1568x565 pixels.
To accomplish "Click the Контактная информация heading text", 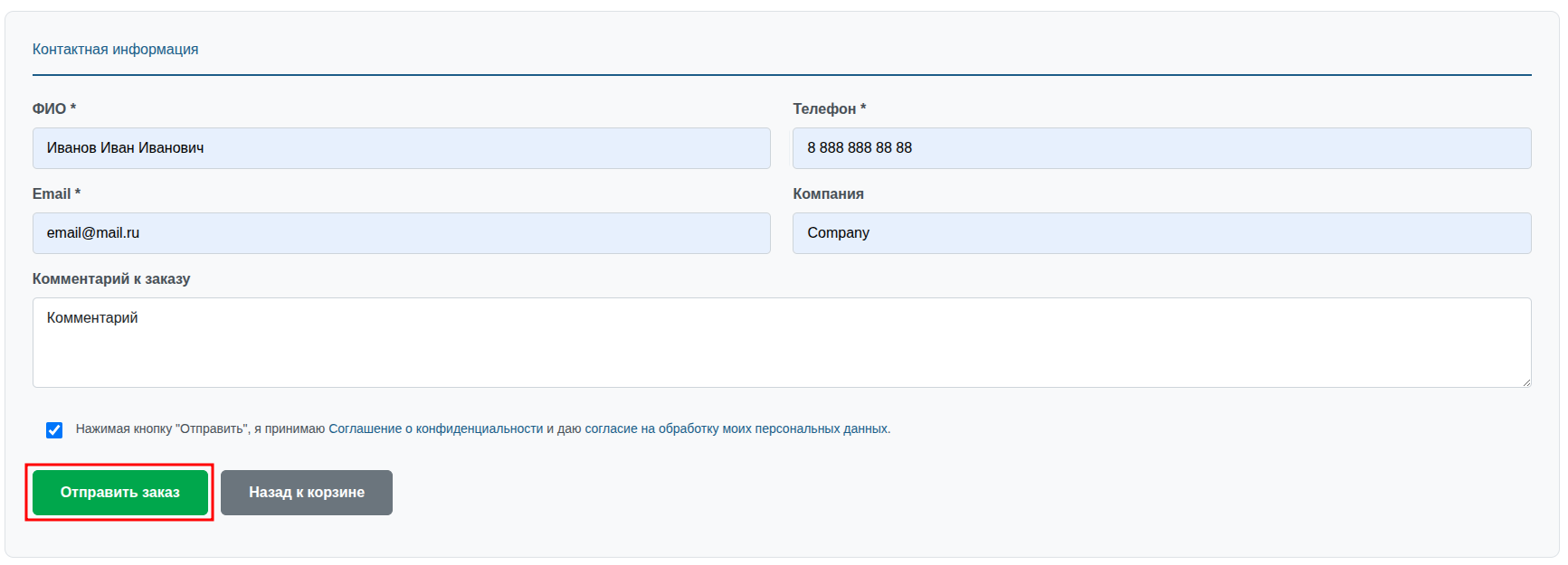I will 116,49.
